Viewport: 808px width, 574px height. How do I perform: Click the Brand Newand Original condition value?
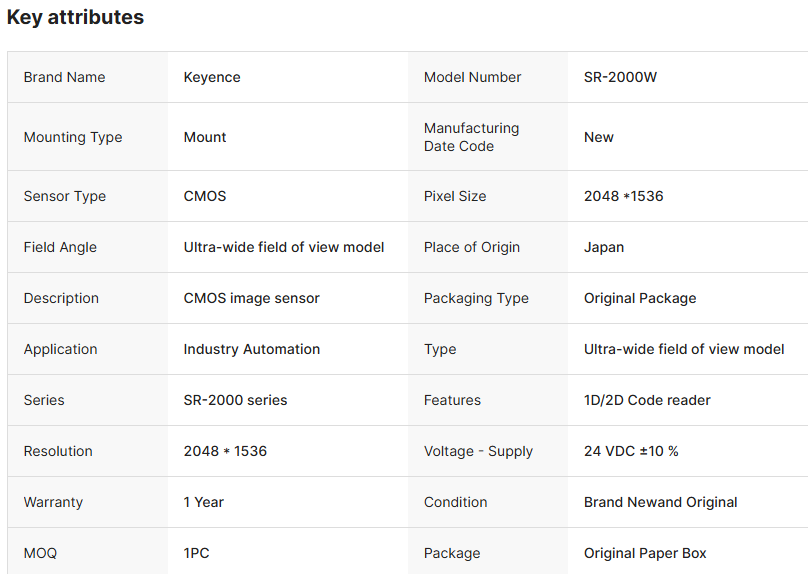point(660,502)
